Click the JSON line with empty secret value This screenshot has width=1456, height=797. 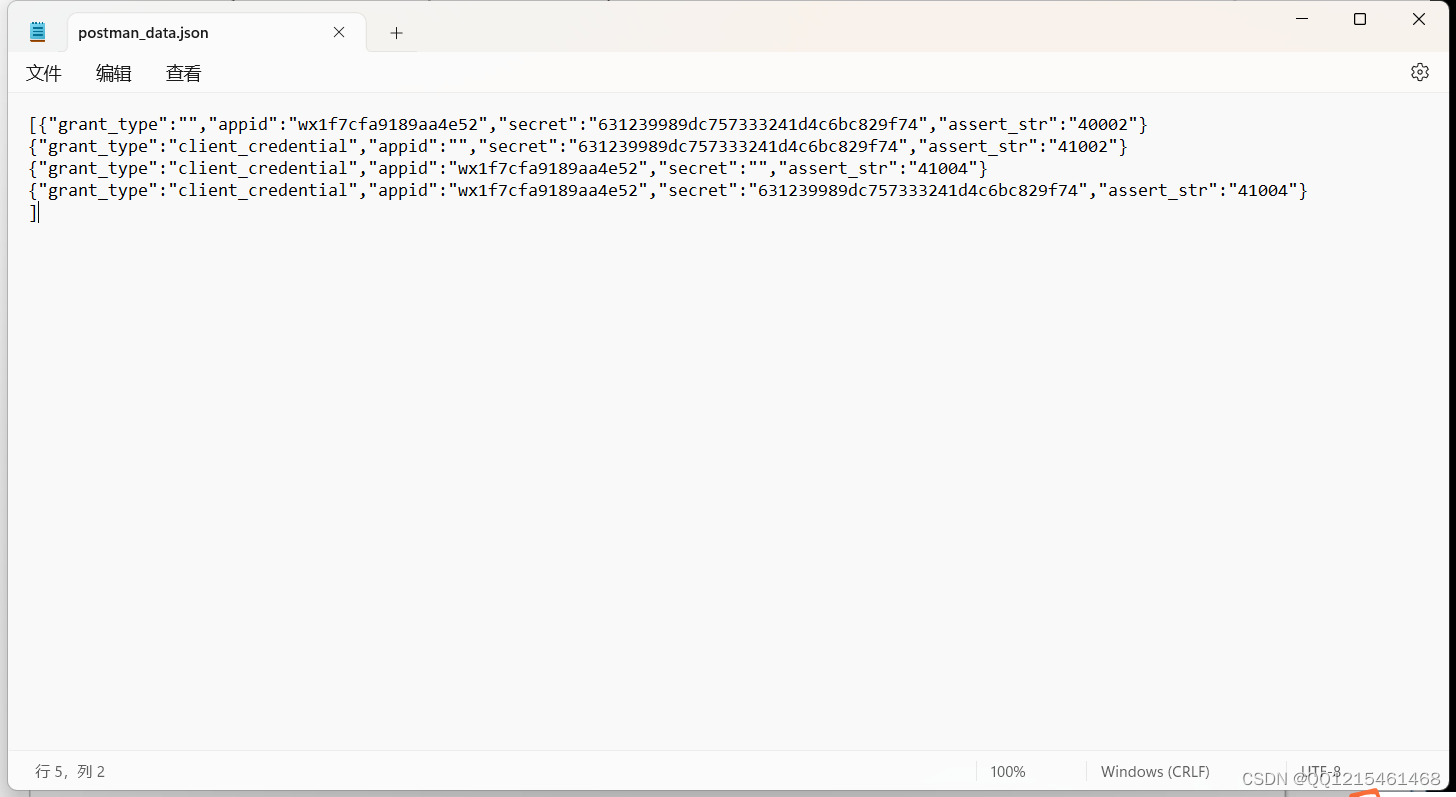point(508,169)
